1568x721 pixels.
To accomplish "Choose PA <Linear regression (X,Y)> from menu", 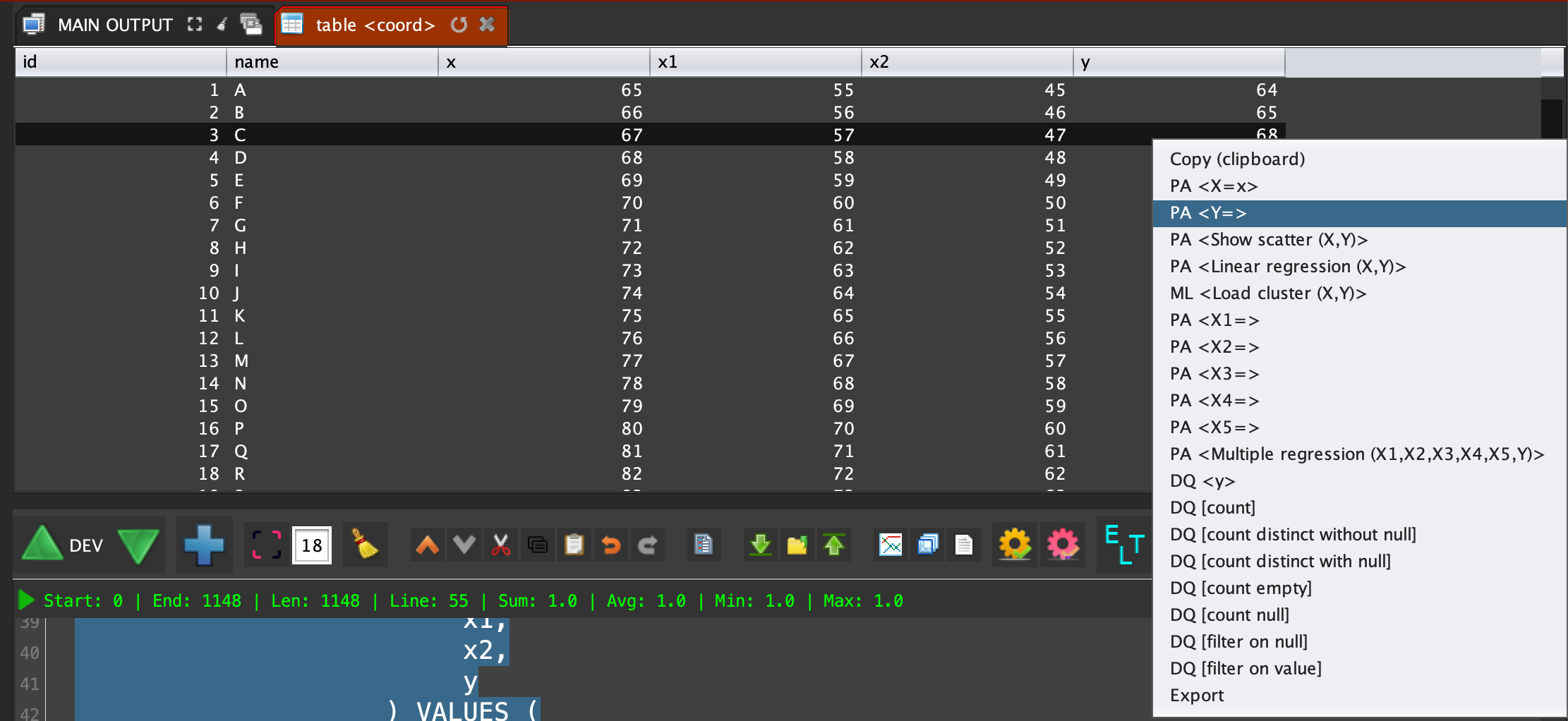I will click(1287, 267).
